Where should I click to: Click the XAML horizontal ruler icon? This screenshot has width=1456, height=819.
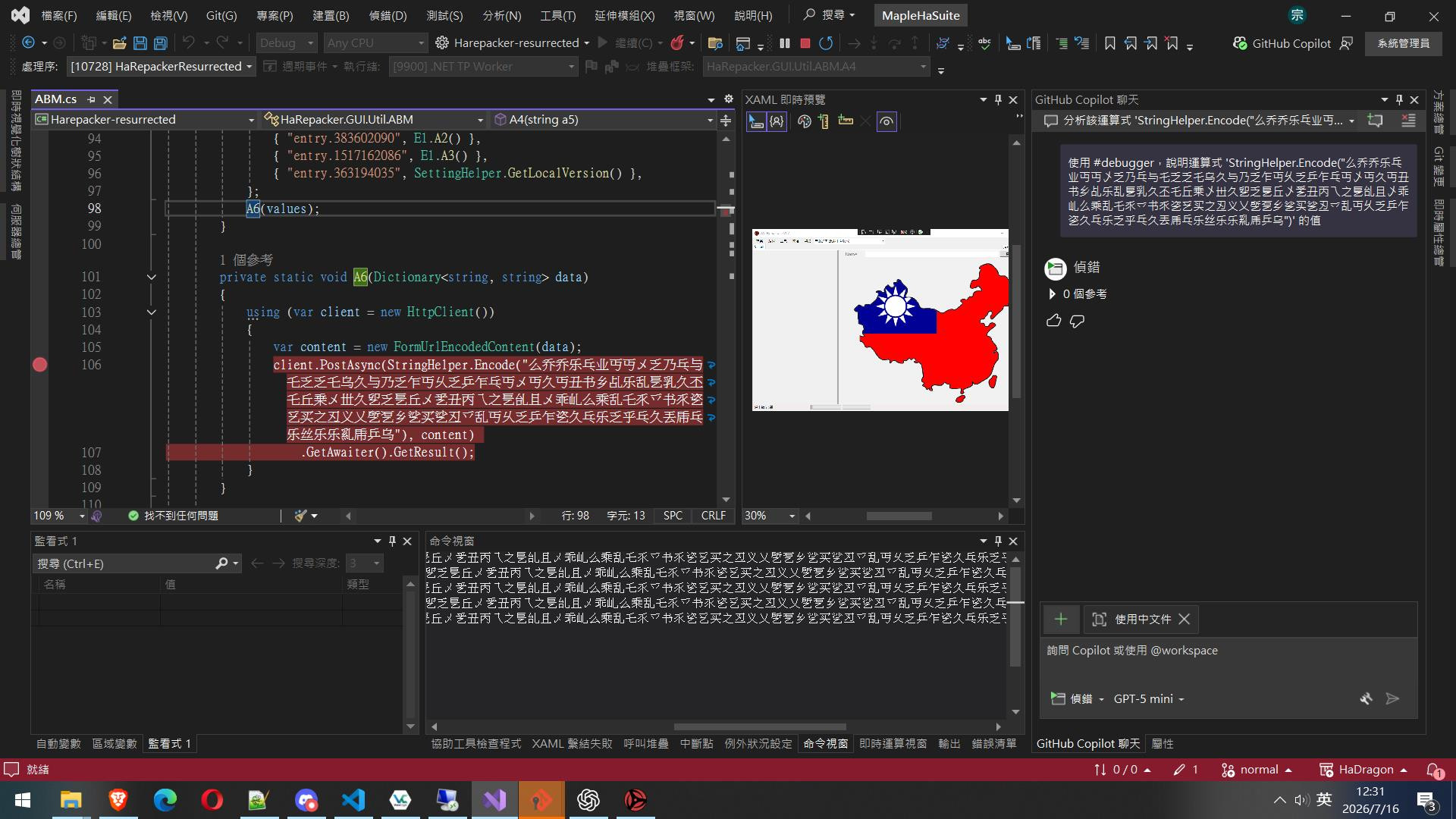click(846, 121)
